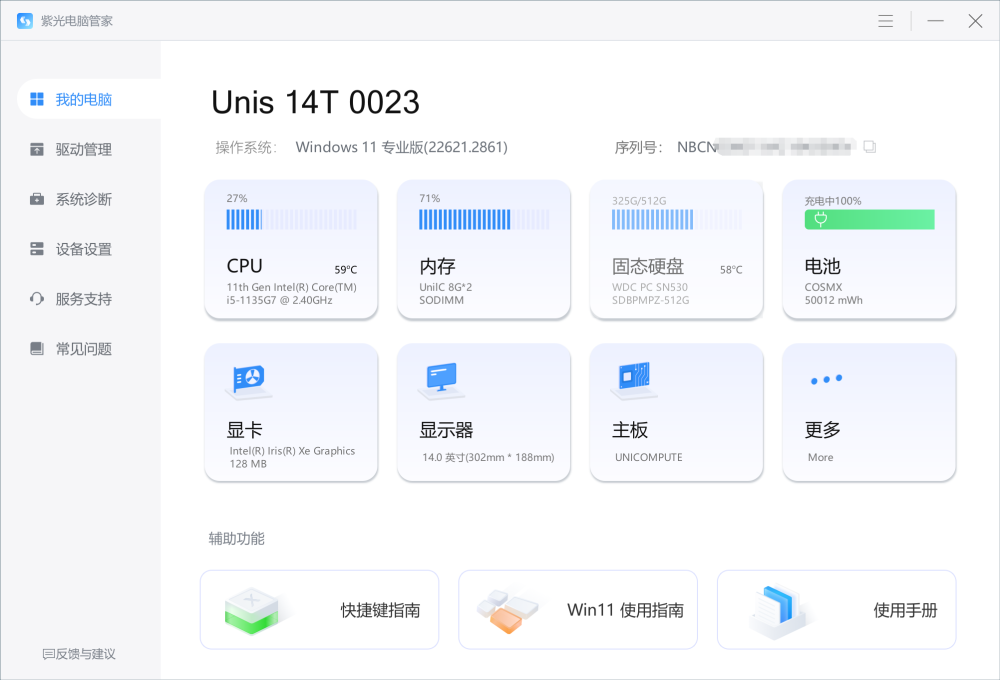Click the SSD 325G/512G usage bar
1000x680 pixels.
677,219
